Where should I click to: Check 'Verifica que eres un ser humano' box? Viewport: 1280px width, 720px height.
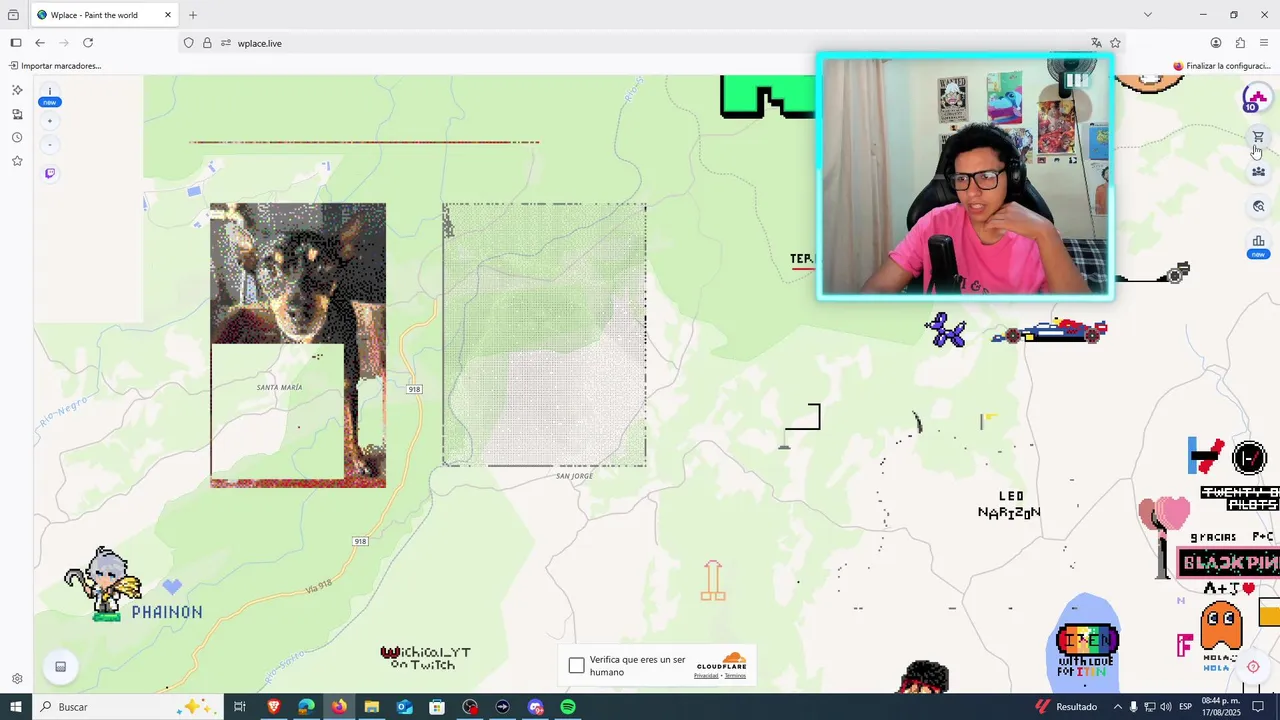tap(577, 666)
